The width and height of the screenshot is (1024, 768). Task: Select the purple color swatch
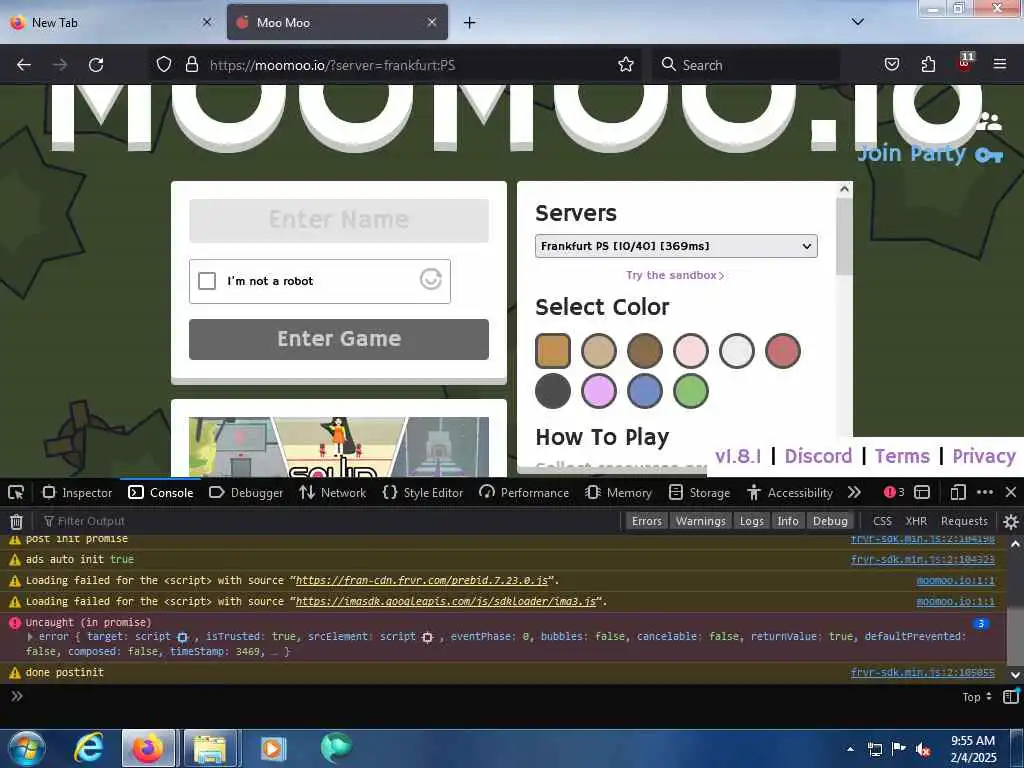tap(599, 391)
